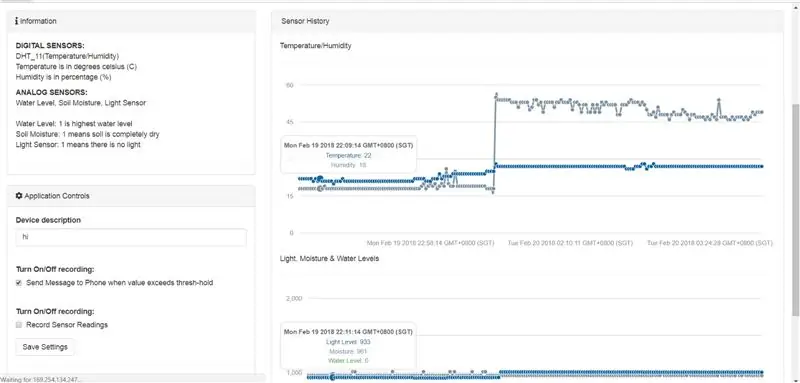Select the highlighted temperature point at 22:09:14
Screen dimensions: 800x383
click(x=320, y=178)
